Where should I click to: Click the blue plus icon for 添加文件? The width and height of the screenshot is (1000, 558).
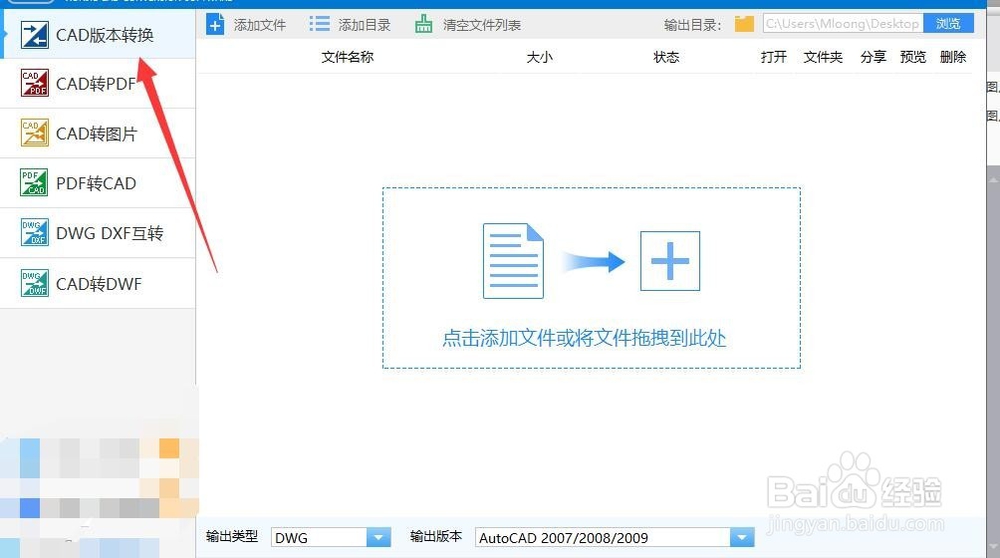pyautogui.click(x=215, y=25)
